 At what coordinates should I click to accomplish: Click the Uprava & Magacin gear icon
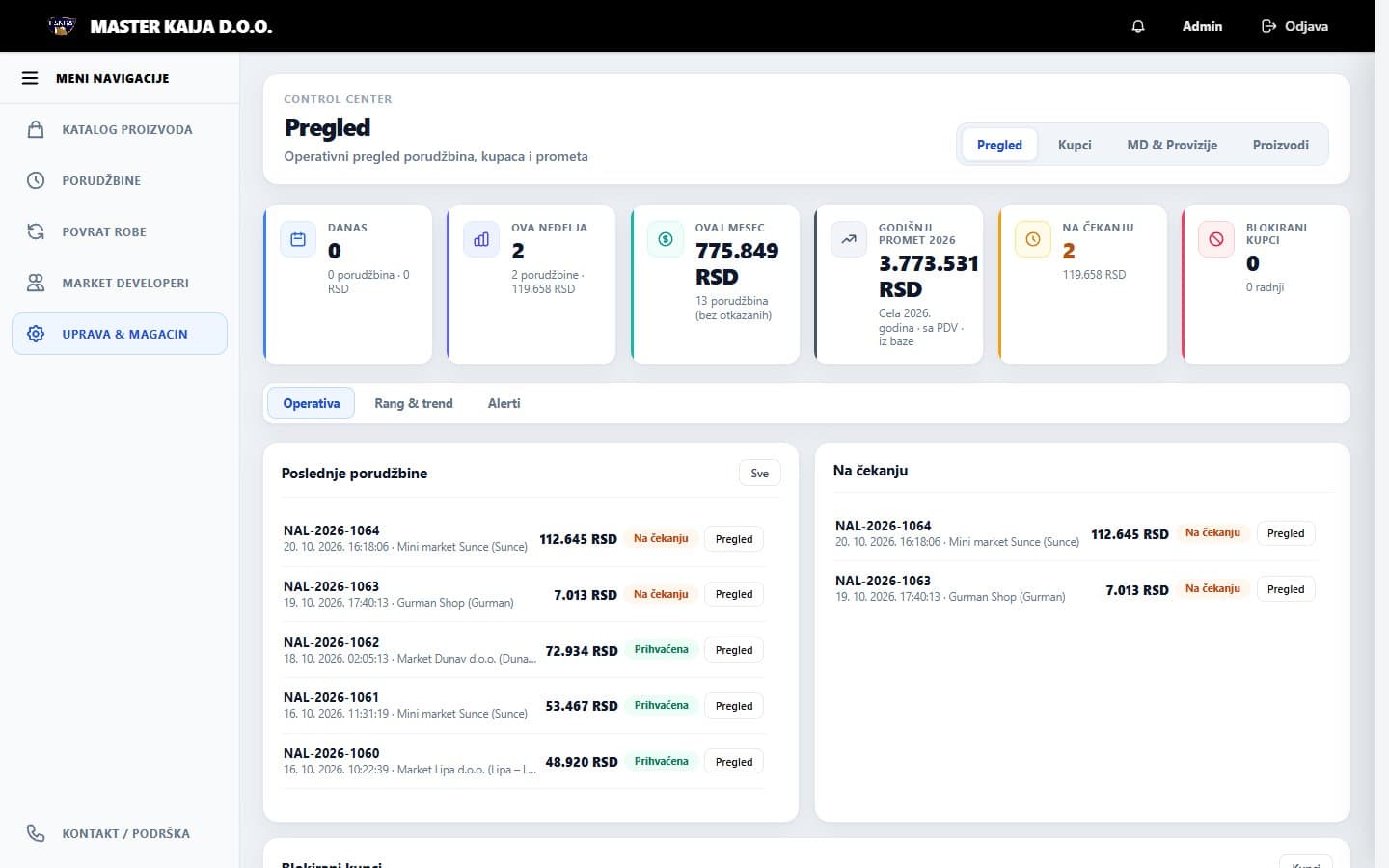pyautogui.click(x=36, y=334)
